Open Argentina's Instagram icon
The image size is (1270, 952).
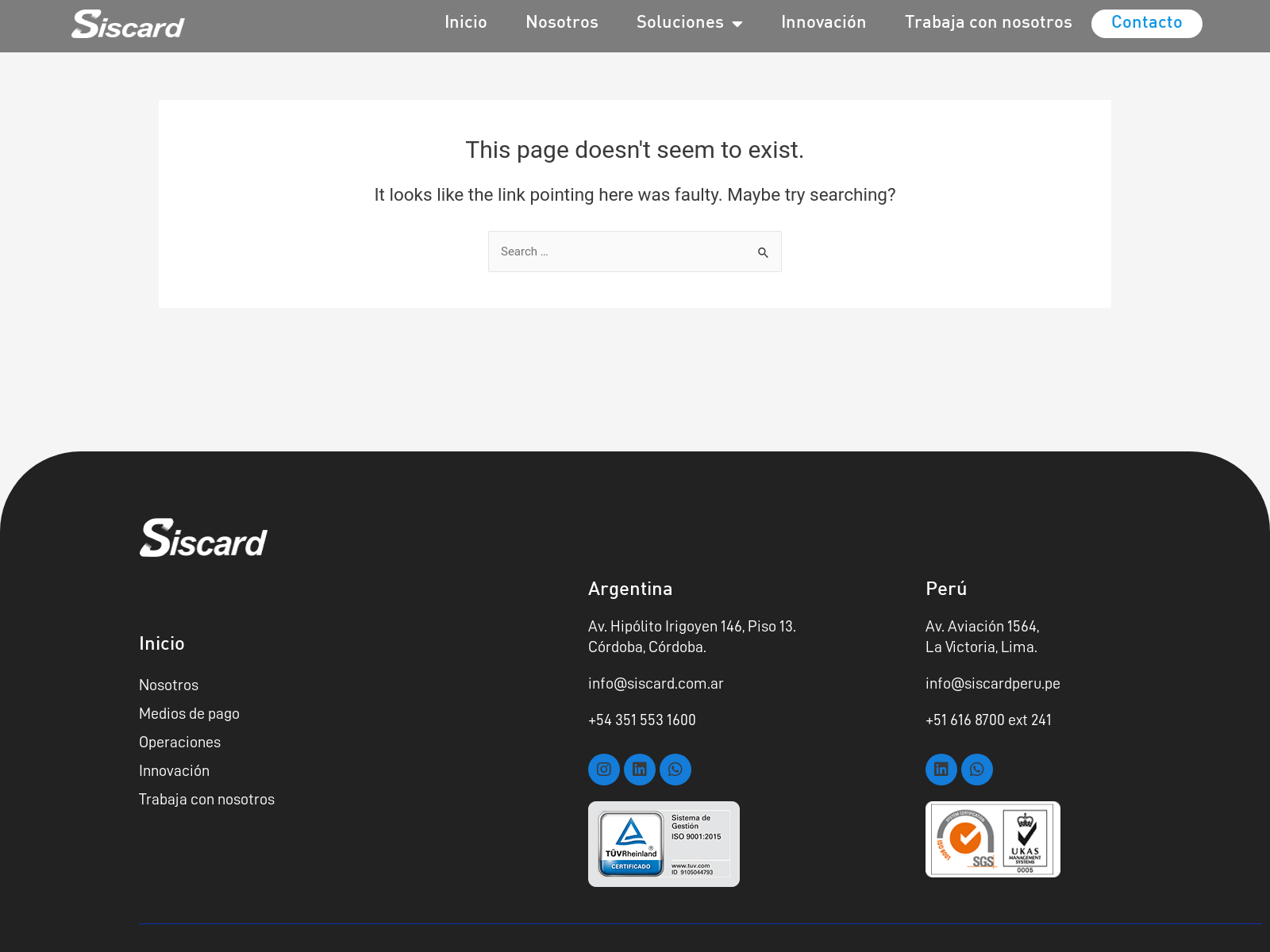pos(604,770)
